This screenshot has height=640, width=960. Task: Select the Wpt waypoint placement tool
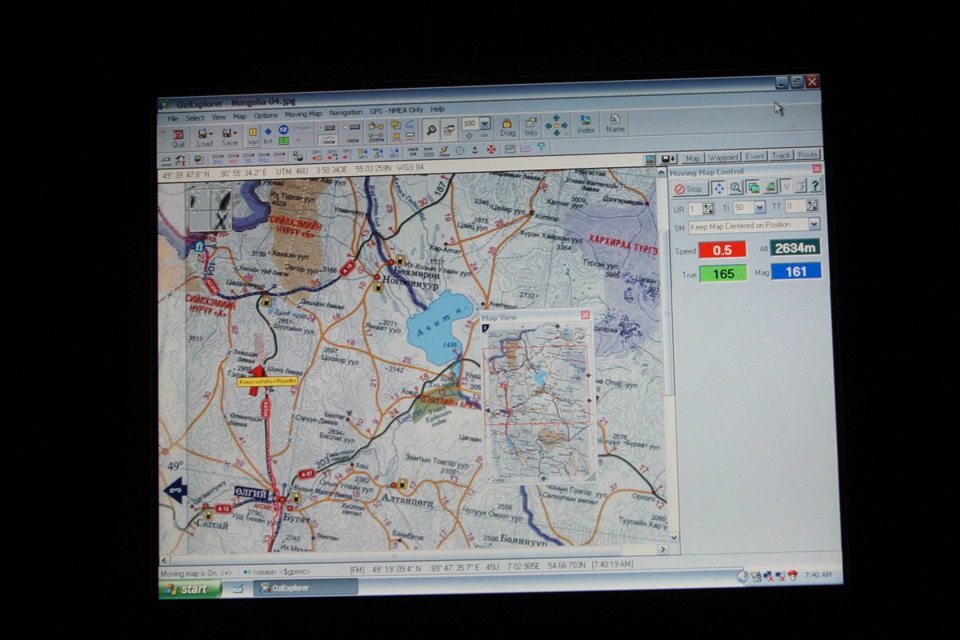252,136
